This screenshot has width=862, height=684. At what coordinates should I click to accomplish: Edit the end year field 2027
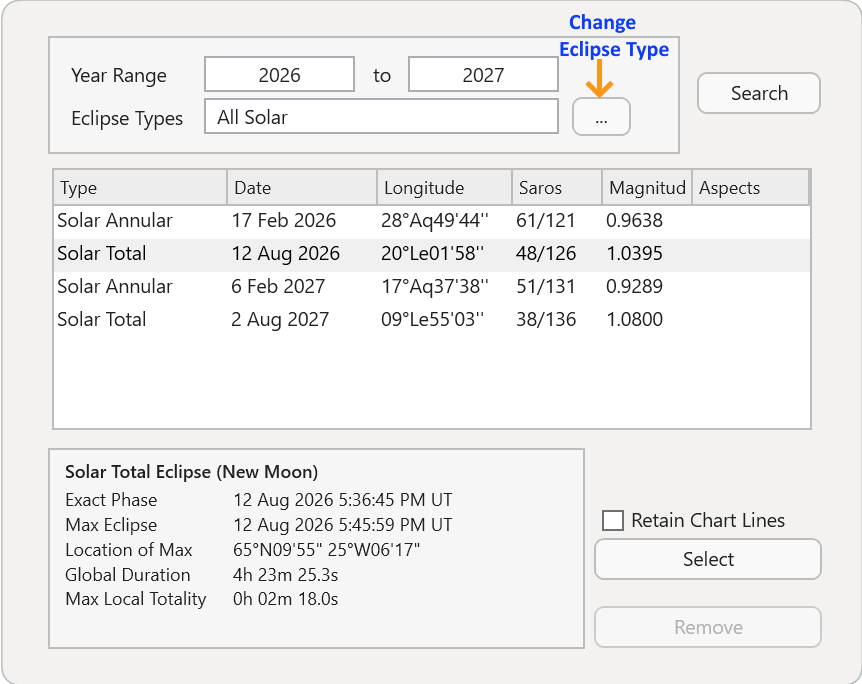pyautogui.click(x=483, y=74)
